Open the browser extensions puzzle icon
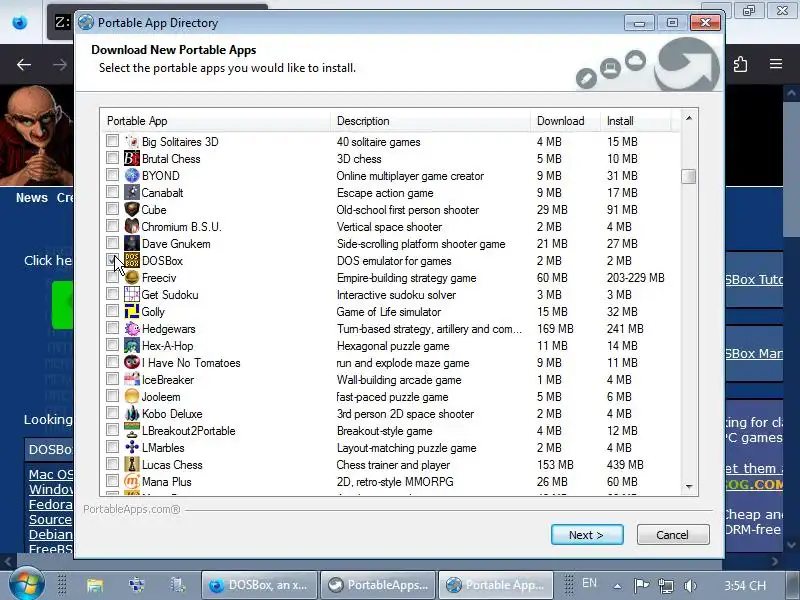800x600 pixels. click(740, 64)
